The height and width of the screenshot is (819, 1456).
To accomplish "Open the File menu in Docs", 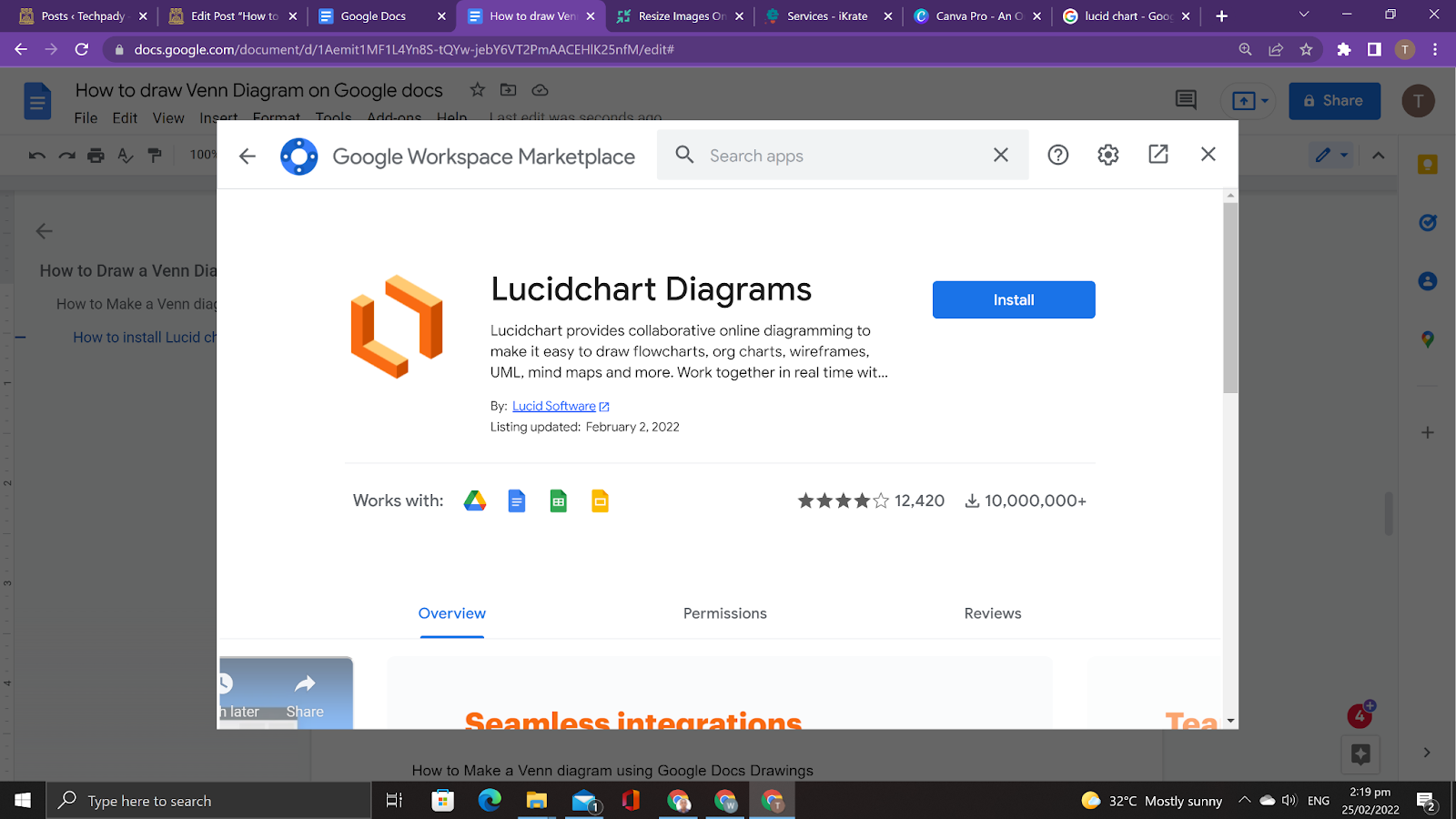I will point(86,118).
